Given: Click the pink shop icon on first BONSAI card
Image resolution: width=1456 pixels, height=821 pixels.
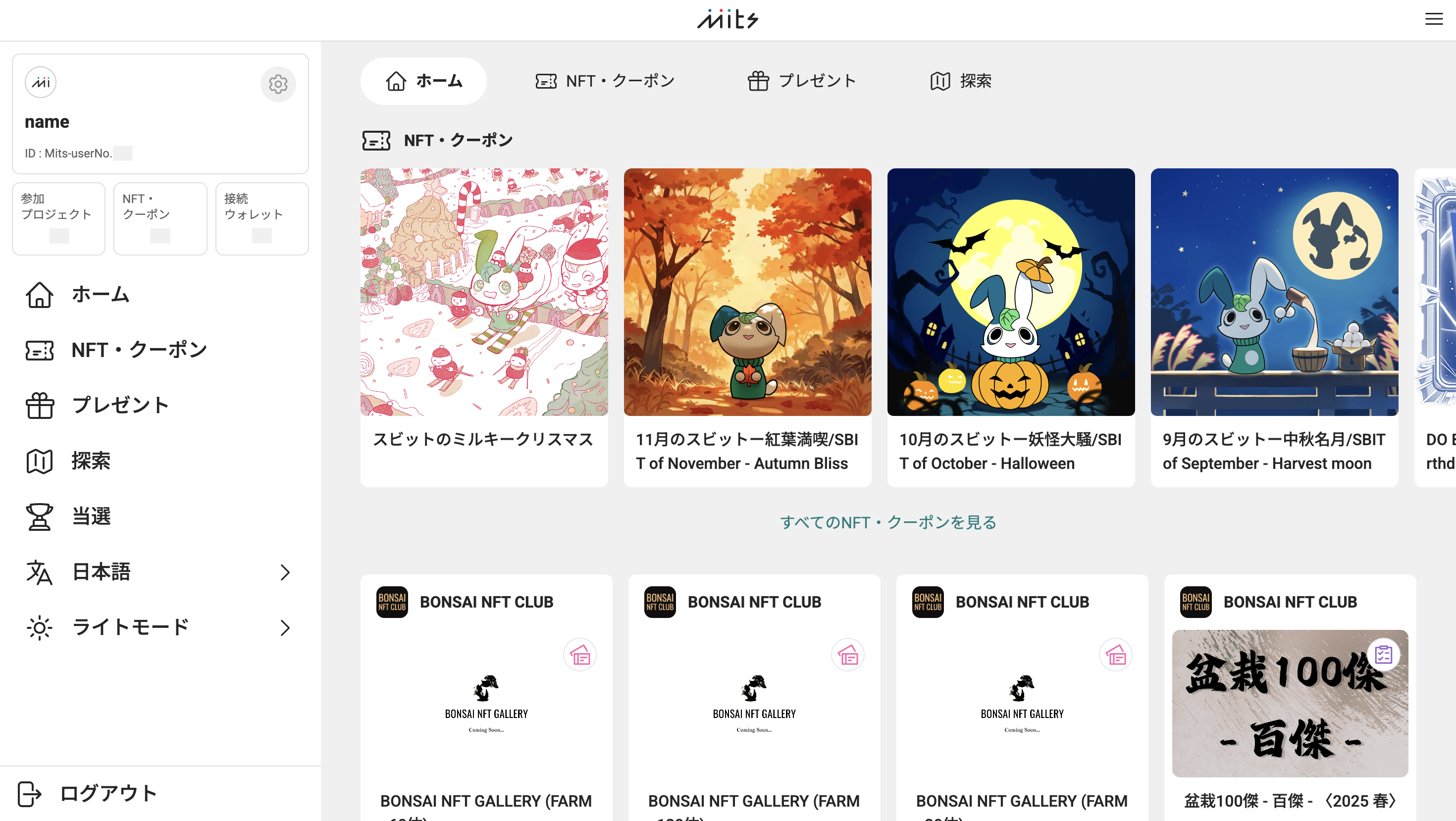Looking at the screenshot, I should click(x=579, y=656).
